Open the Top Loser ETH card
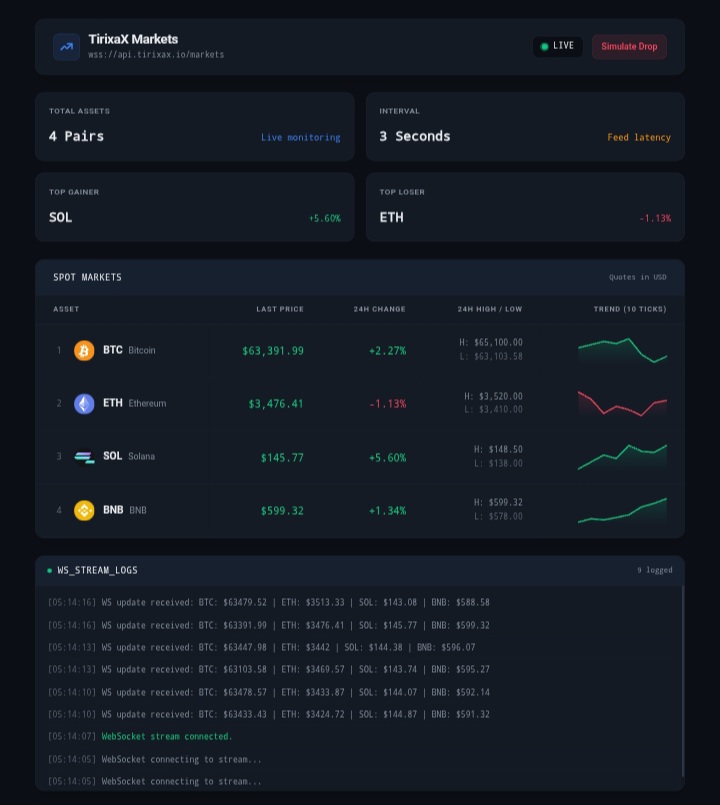This screenshot has height=805, width=720. click(525, 207)
